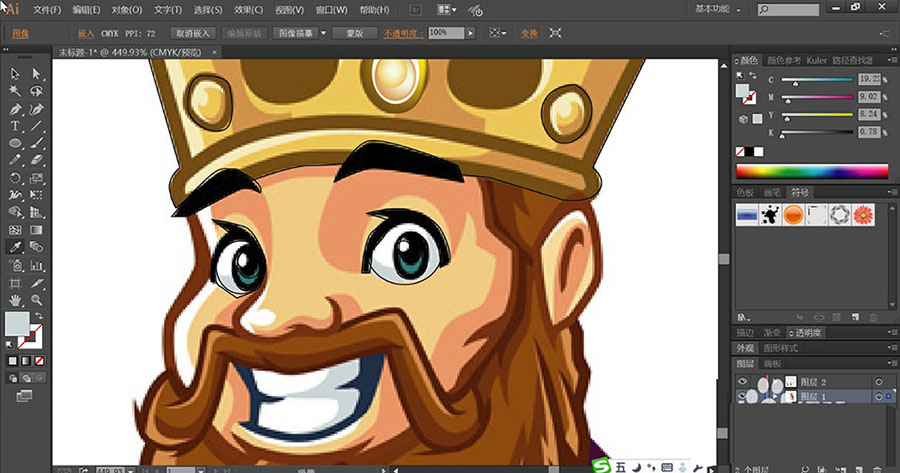
Task: Open arrange documents dropdown in menu bar
Action: 447,10
